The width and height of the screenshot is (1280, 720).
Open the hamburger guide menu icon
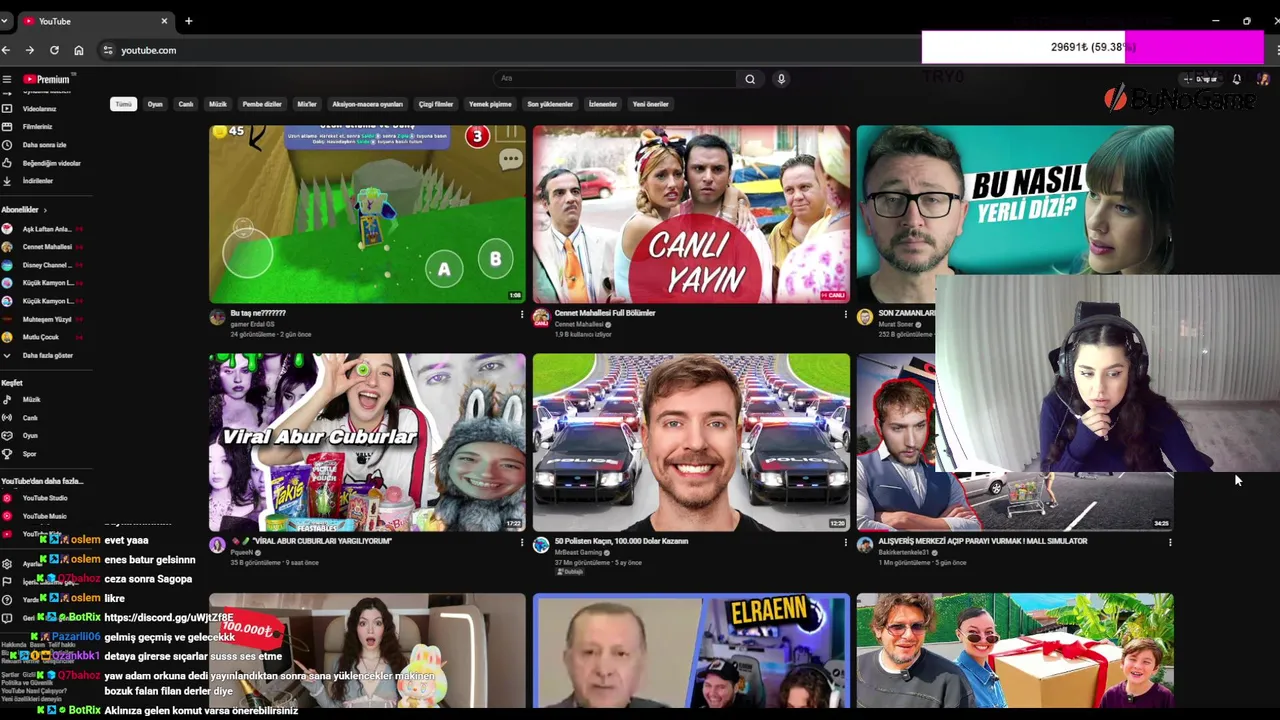coord(6,79)
